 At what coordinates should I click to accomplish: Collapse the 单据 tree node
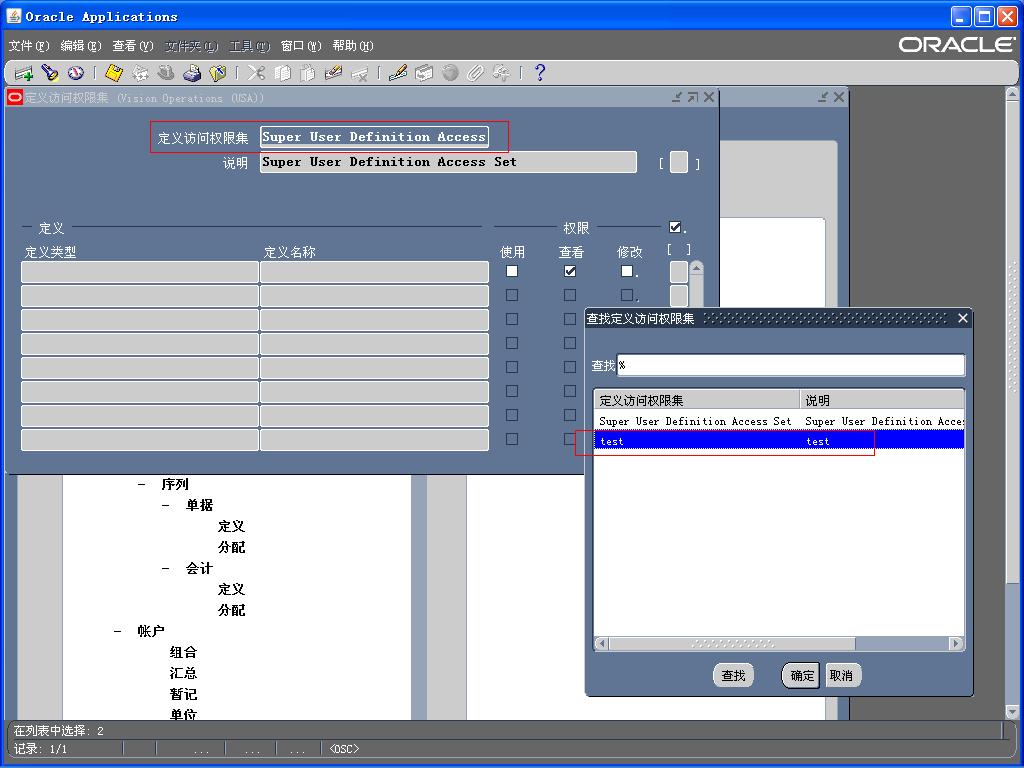(166, 505)
